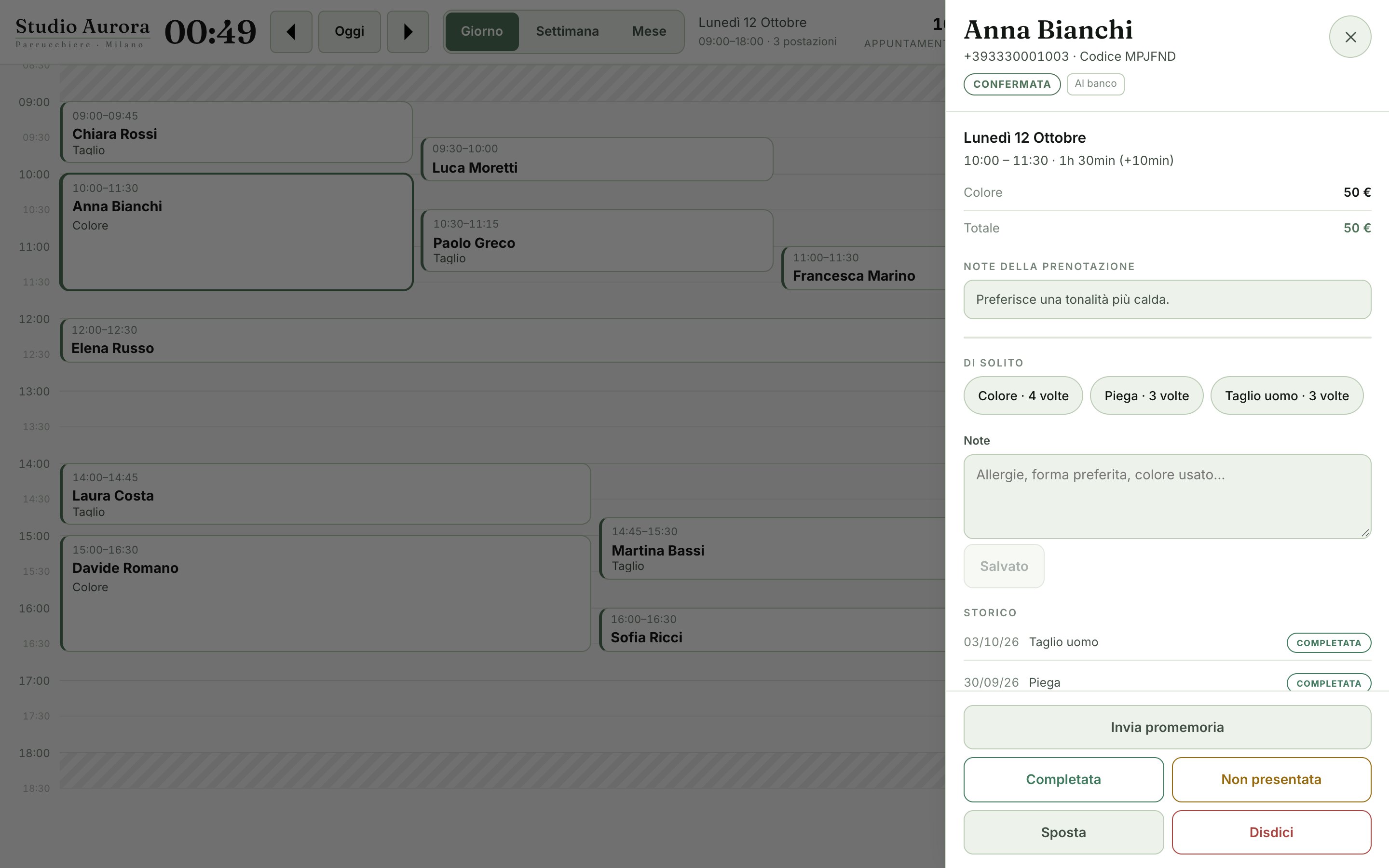This screenshot has width=1389, height=868.
Task: Mark appointment as Completata
Action: (1063, 780)
